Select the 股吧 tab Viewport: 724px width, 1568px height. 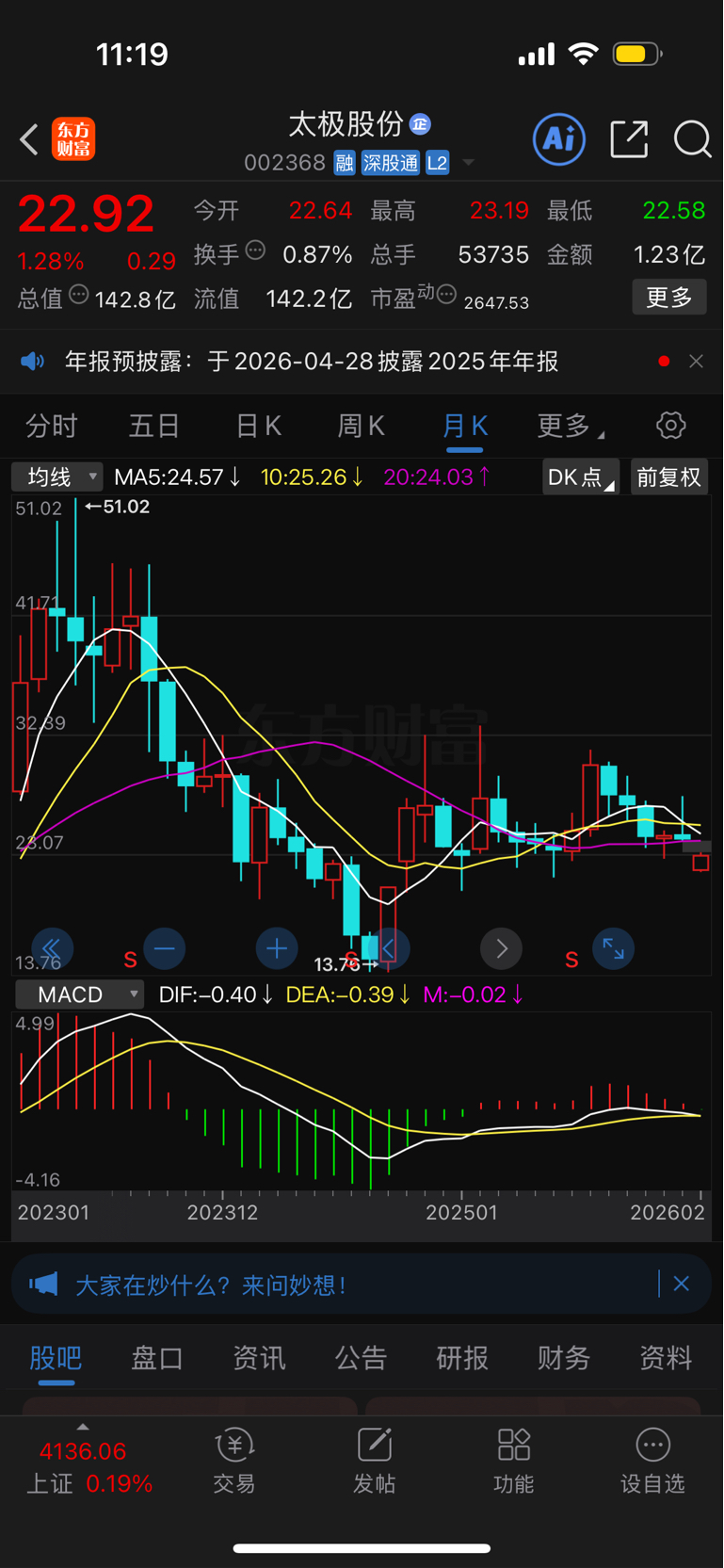click(x=56, y=1358)
